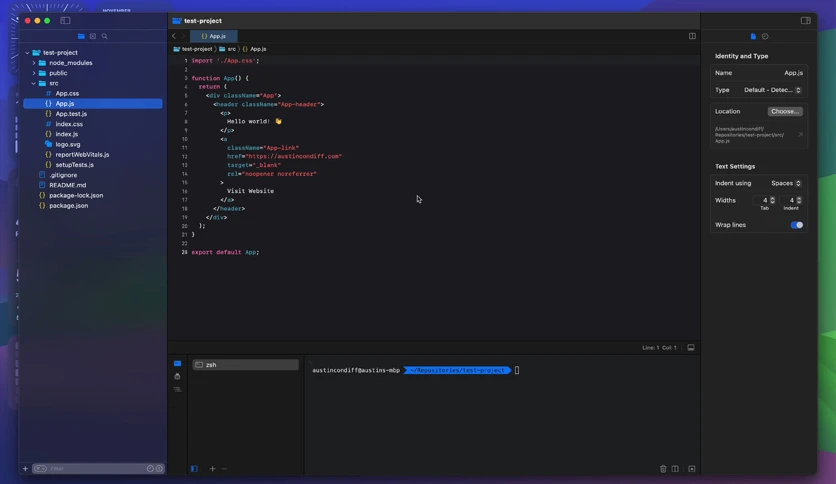836x484 pixels.
Task: Open App.css in the navigator
Action: click(67, 93)
